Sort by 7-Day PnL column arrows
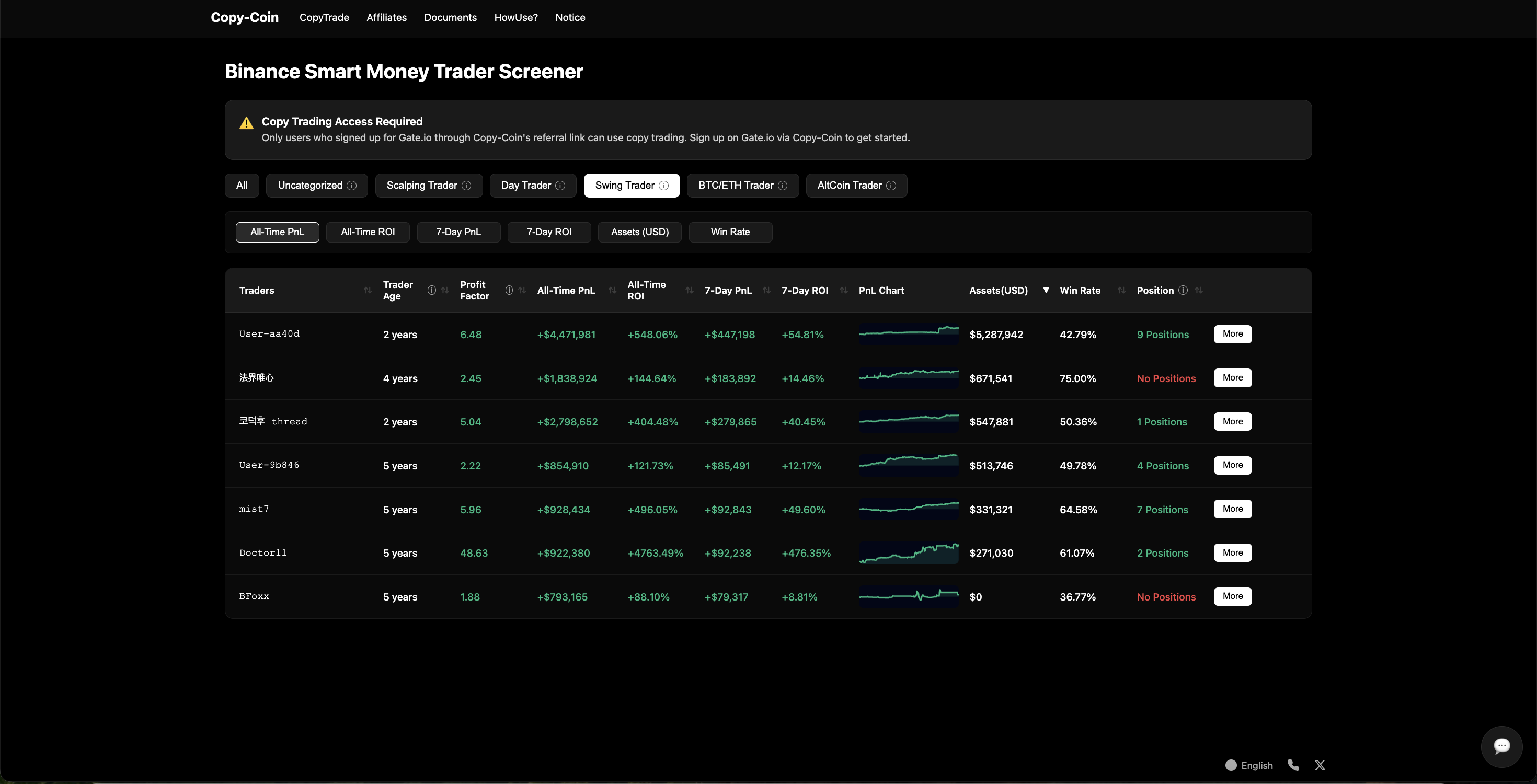Screen dimensions: 1537x784 [x=767, y=290]
